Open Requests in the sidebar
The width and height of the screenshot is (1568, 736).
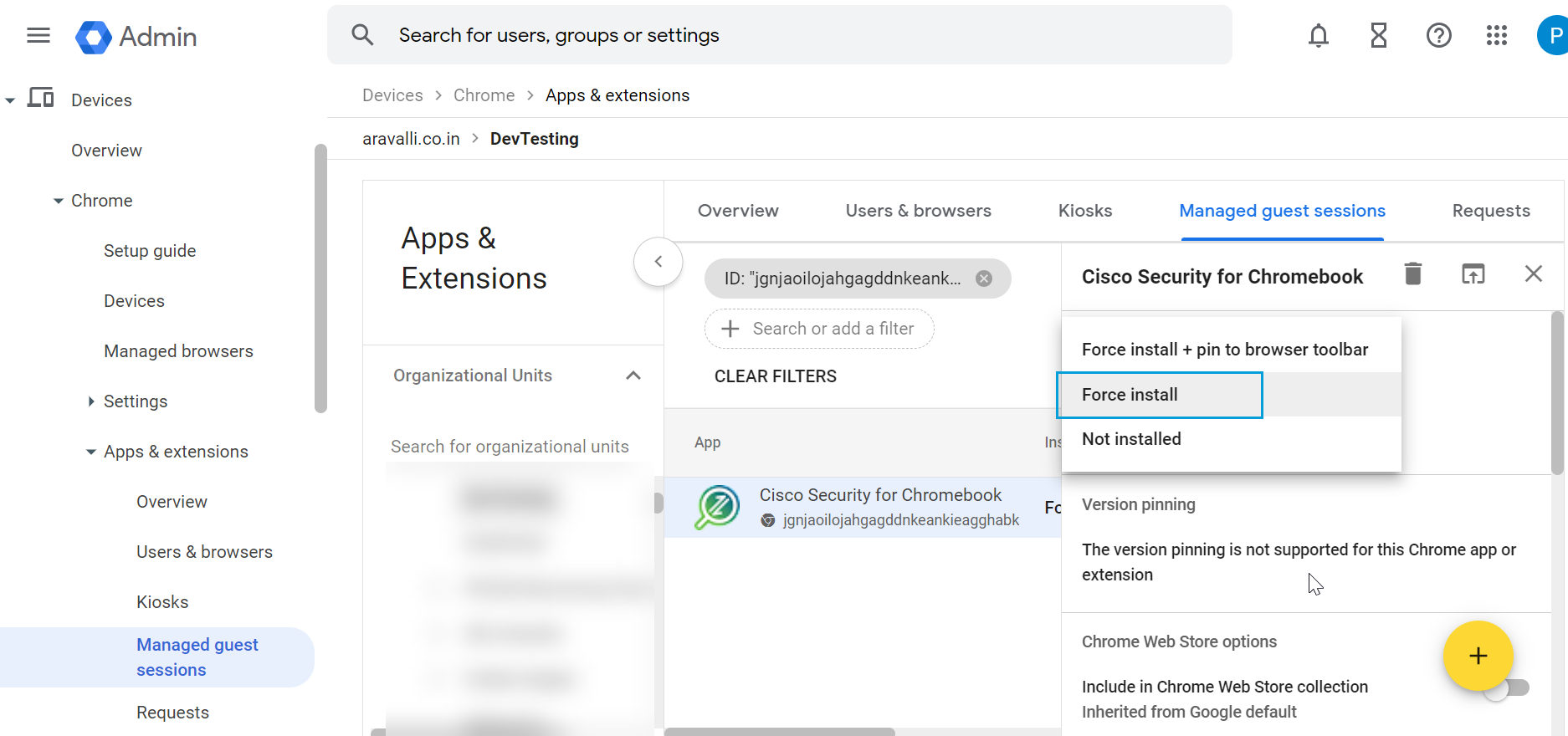point(172,713)
